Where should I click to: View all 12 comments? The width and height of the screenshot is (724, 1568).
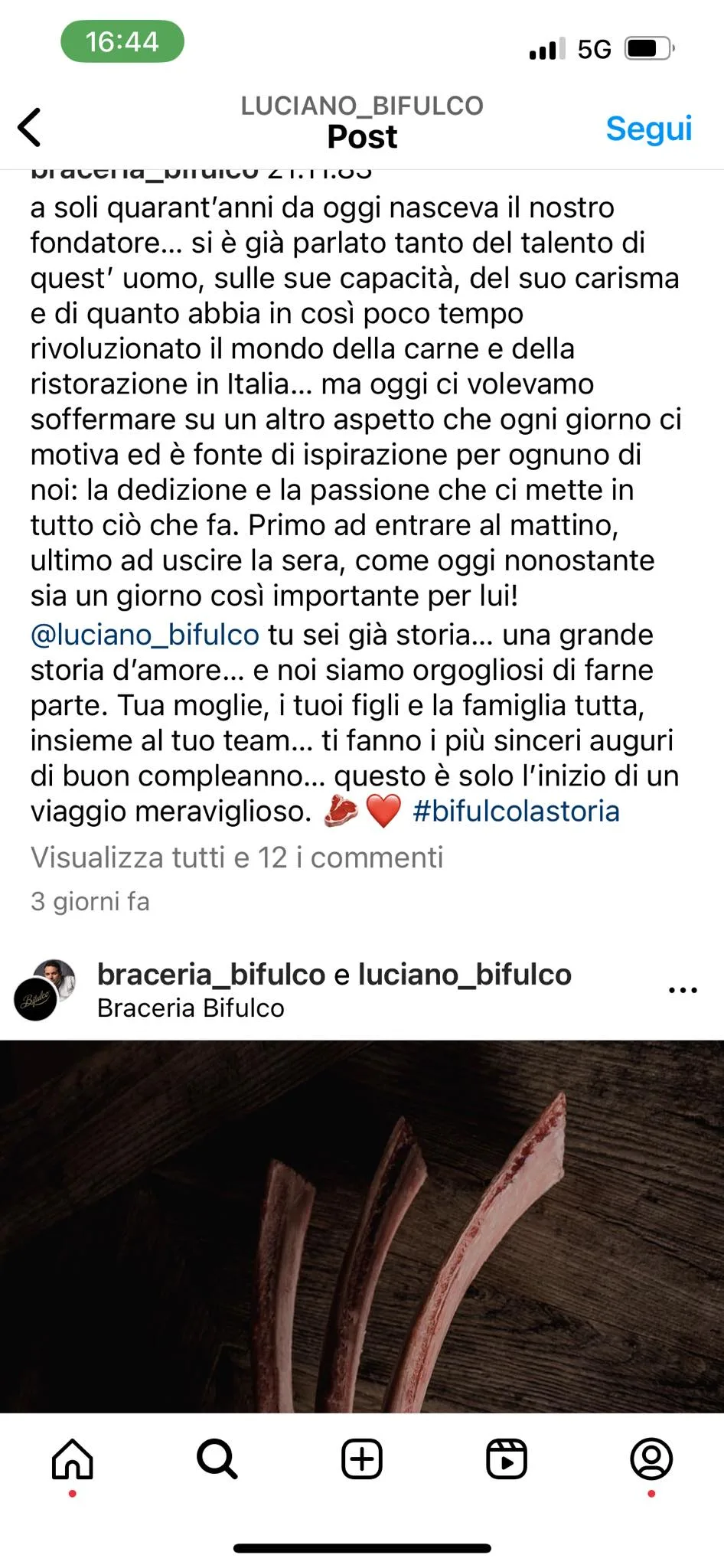[x=237, y=857]
